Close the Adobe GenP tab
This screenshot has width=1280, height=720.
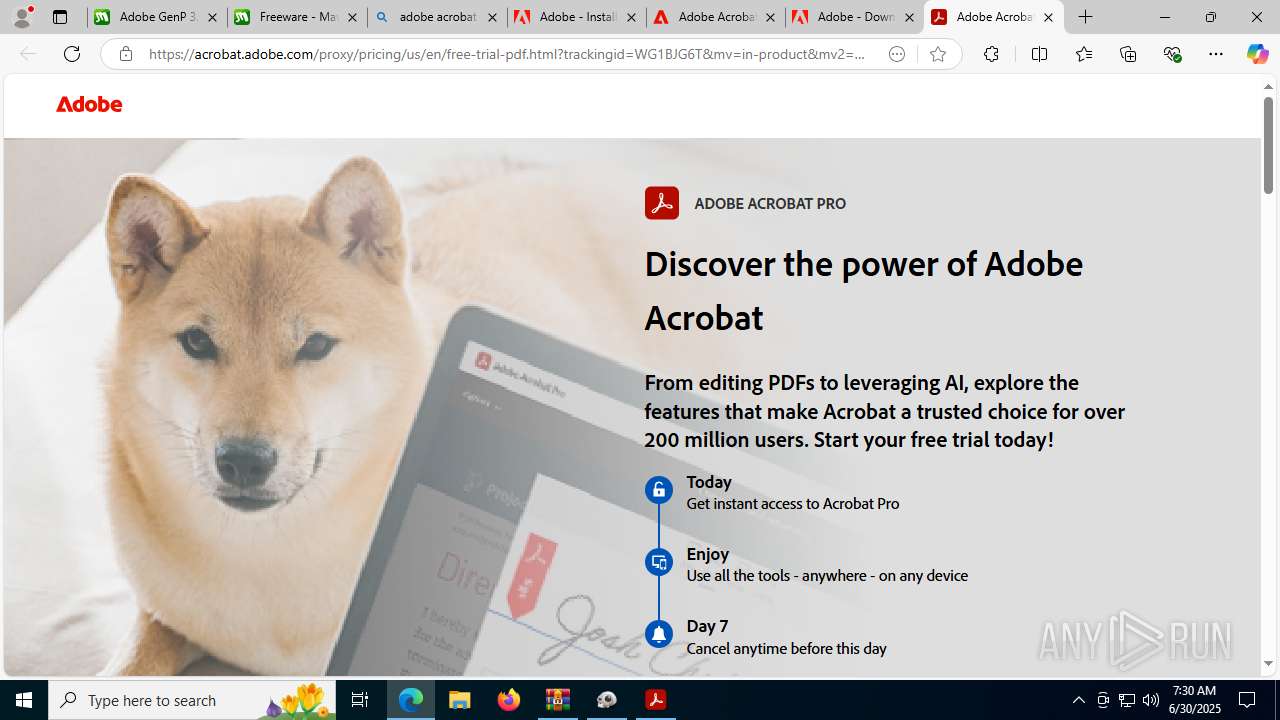pos(213,17)
